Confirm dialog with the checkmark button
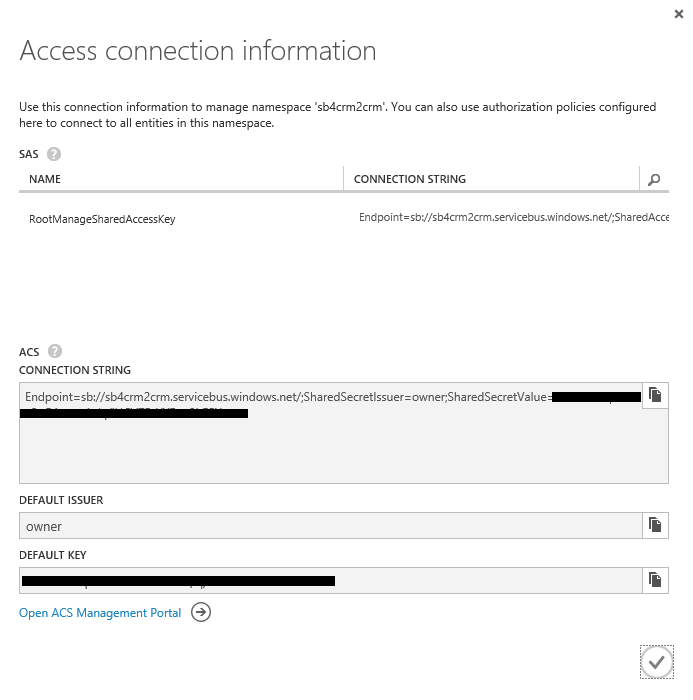Screen dimensions: 693x700 click(x=656, y=661)
